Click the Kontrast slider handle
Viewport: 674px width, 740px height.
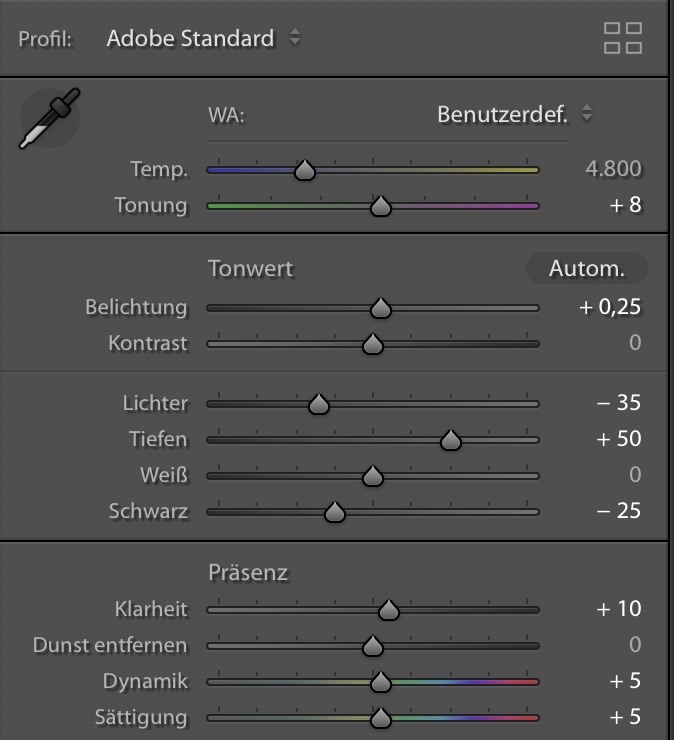373,344
